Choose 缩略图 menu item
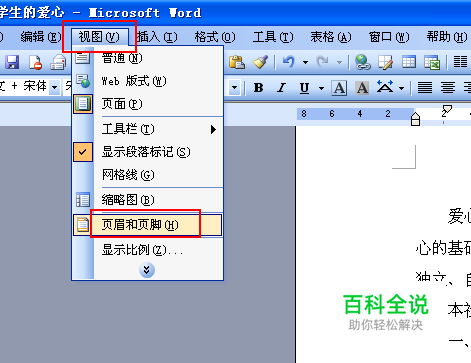Screen dimensions: 471x363 tap(148, 200)
